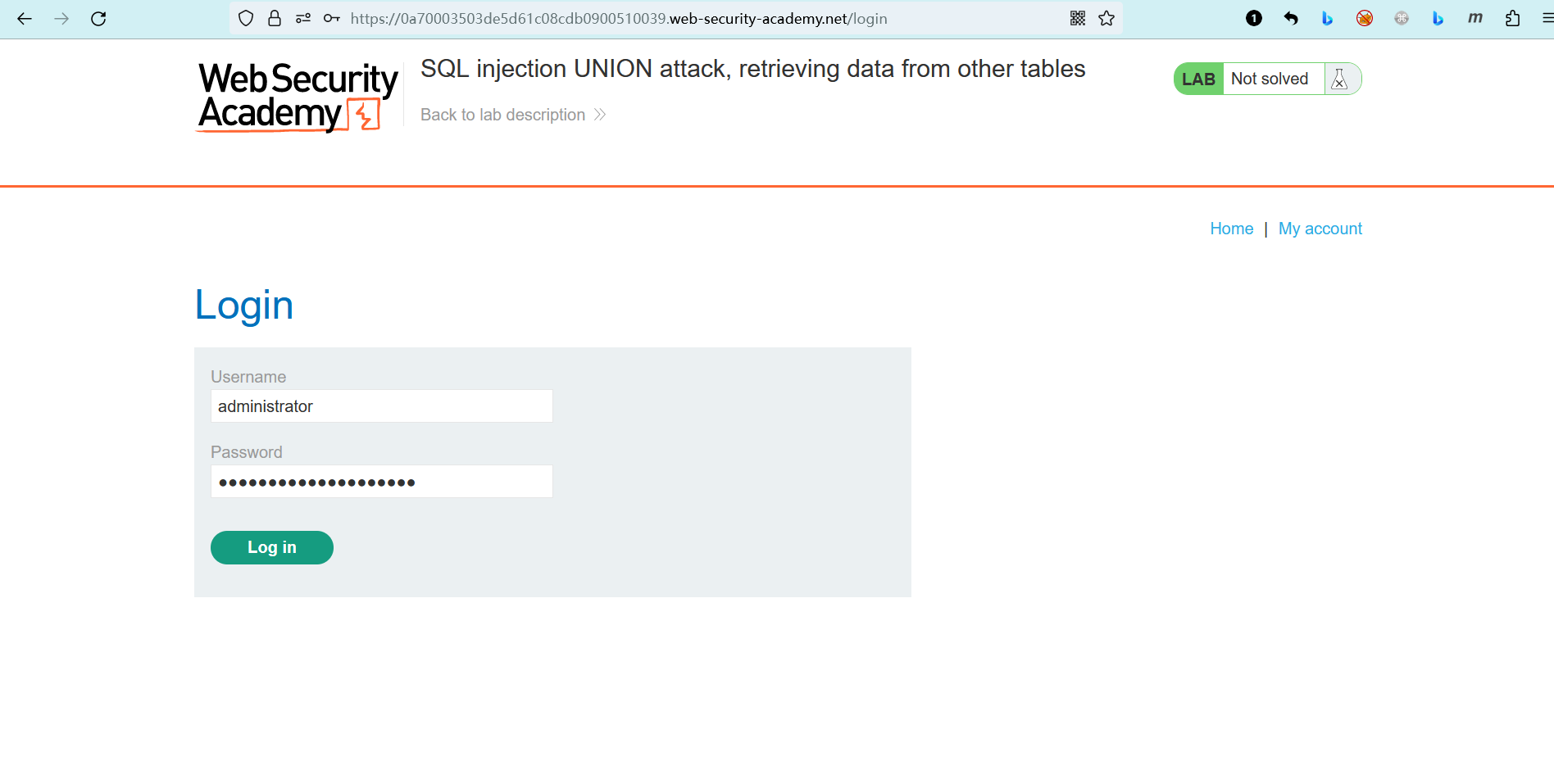Click the crossed-out orange blocker extension
The image size is (1554, 784).
coord(1365,18)
